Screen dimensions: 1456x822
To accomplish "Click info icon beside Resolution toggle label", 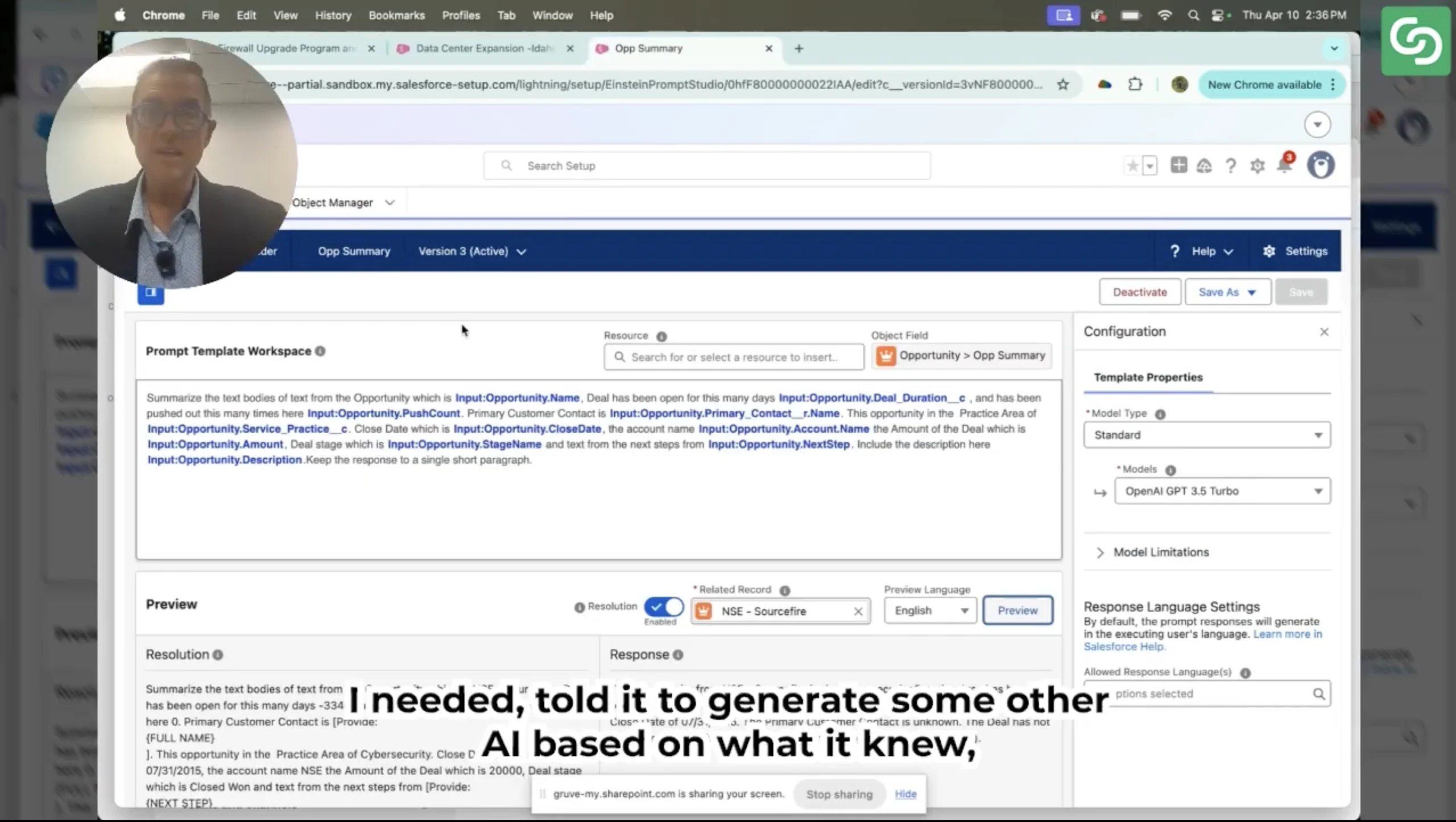I will tap(580, 608).
